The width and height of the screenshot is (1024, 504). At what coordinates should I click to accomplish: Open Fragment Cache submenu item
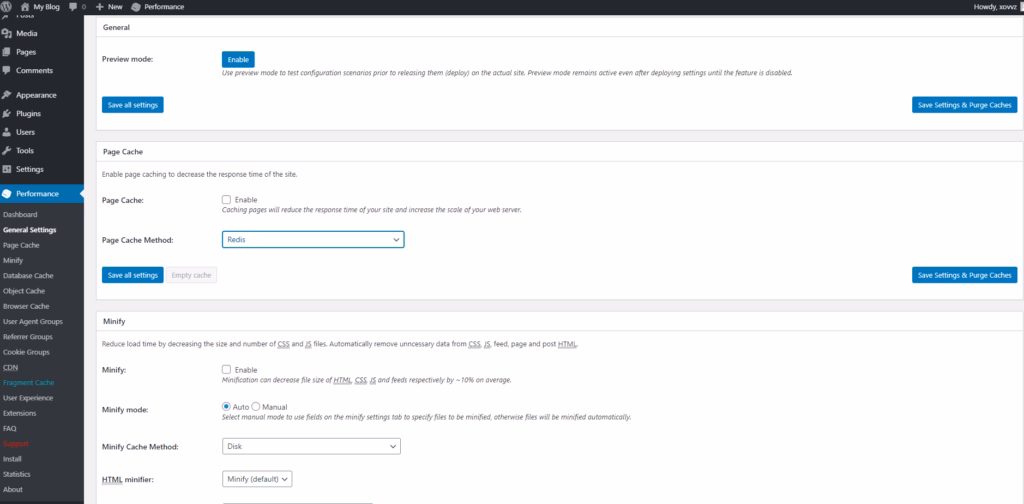[x=29, y=383]
